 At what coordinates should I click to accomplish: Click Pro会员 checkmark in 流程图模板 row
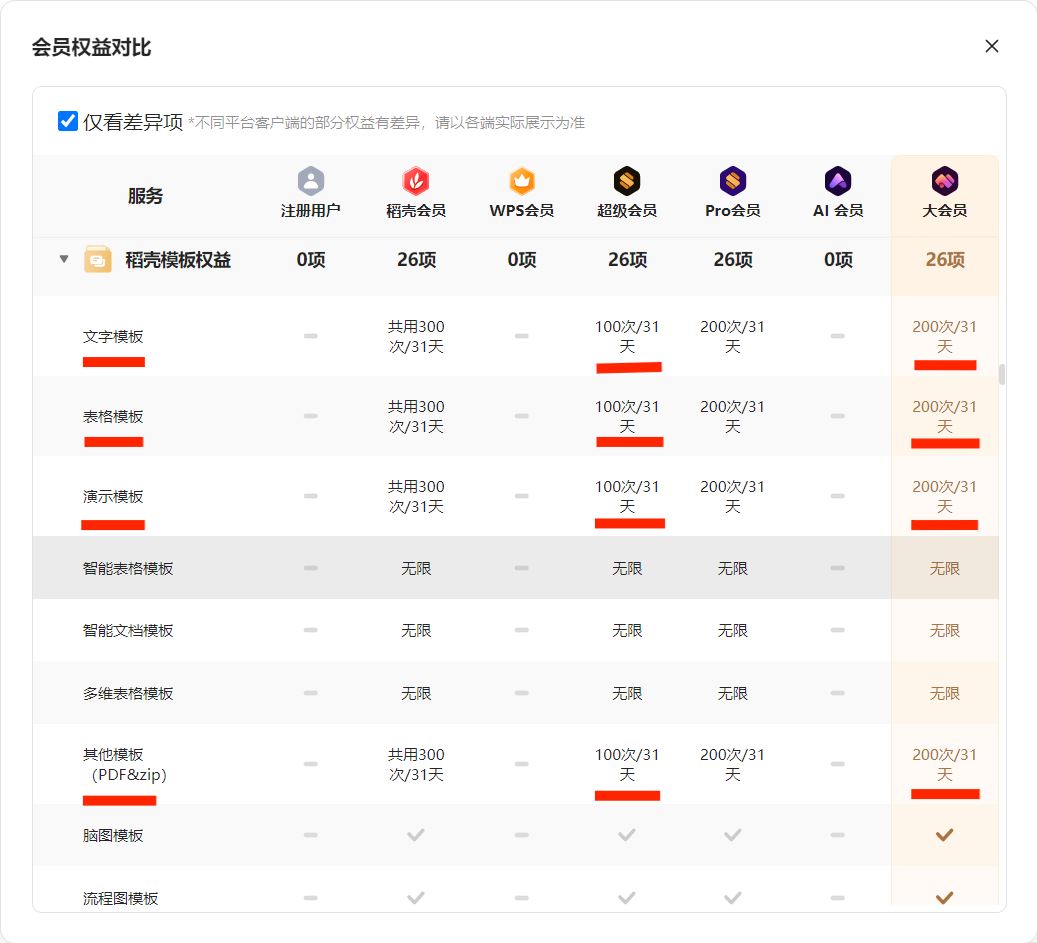click(x=733, y=898)
